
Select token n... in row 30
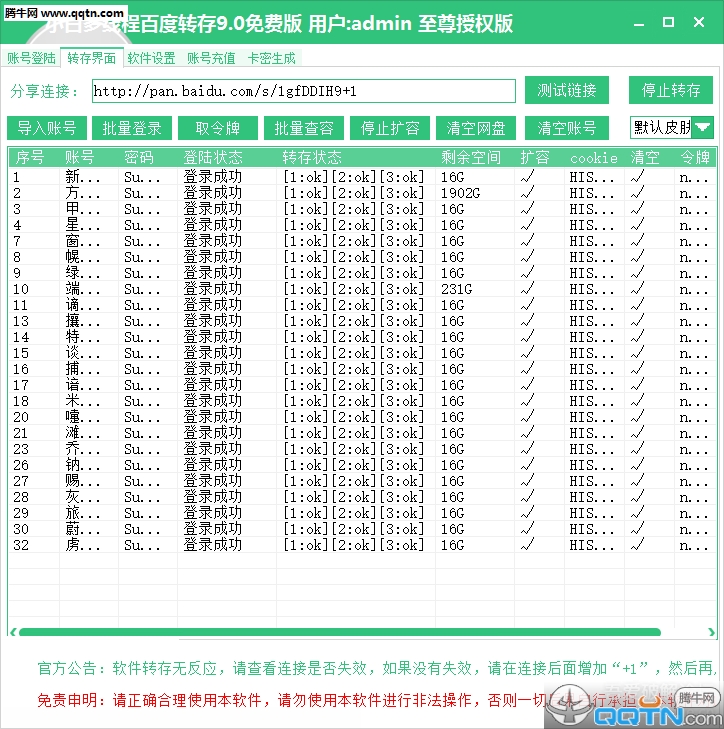click(694, 529)
